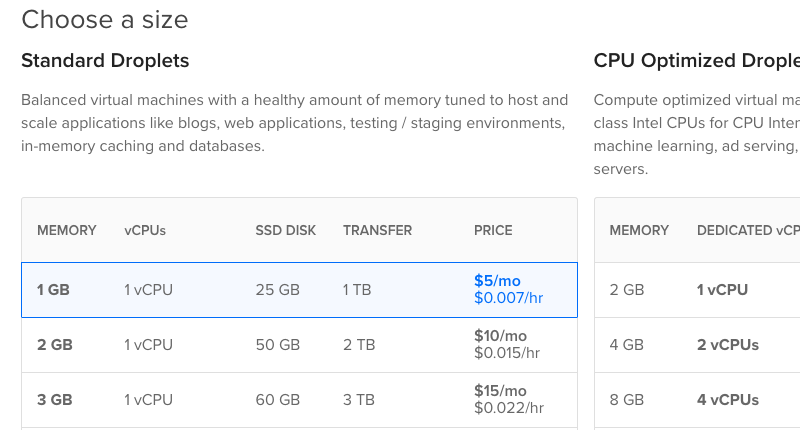
Task: Click the Standard Droplets heading
Action: click(105, 61)
